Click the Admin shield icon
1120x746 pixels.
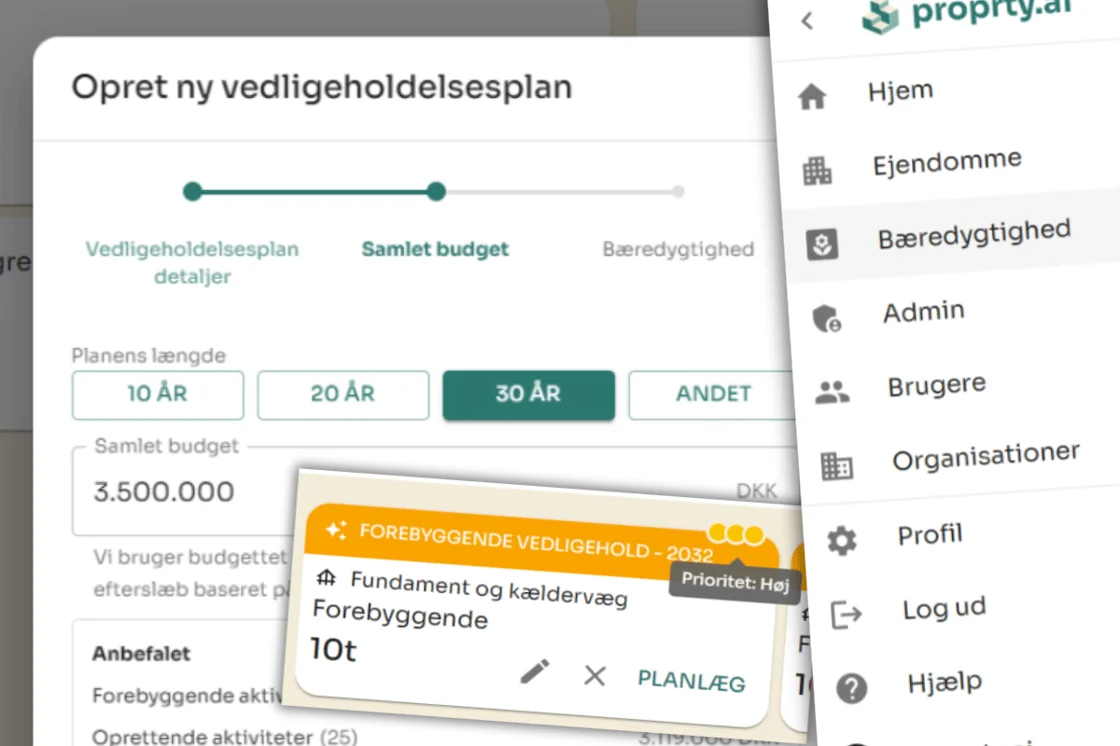click(827, 319)
